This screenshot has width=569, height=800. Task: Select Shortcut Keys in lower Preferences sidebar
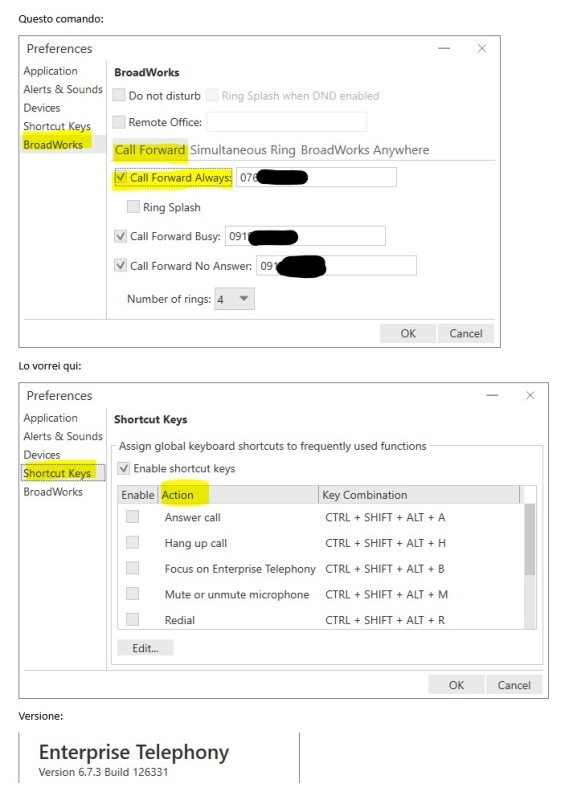[57, 473]
